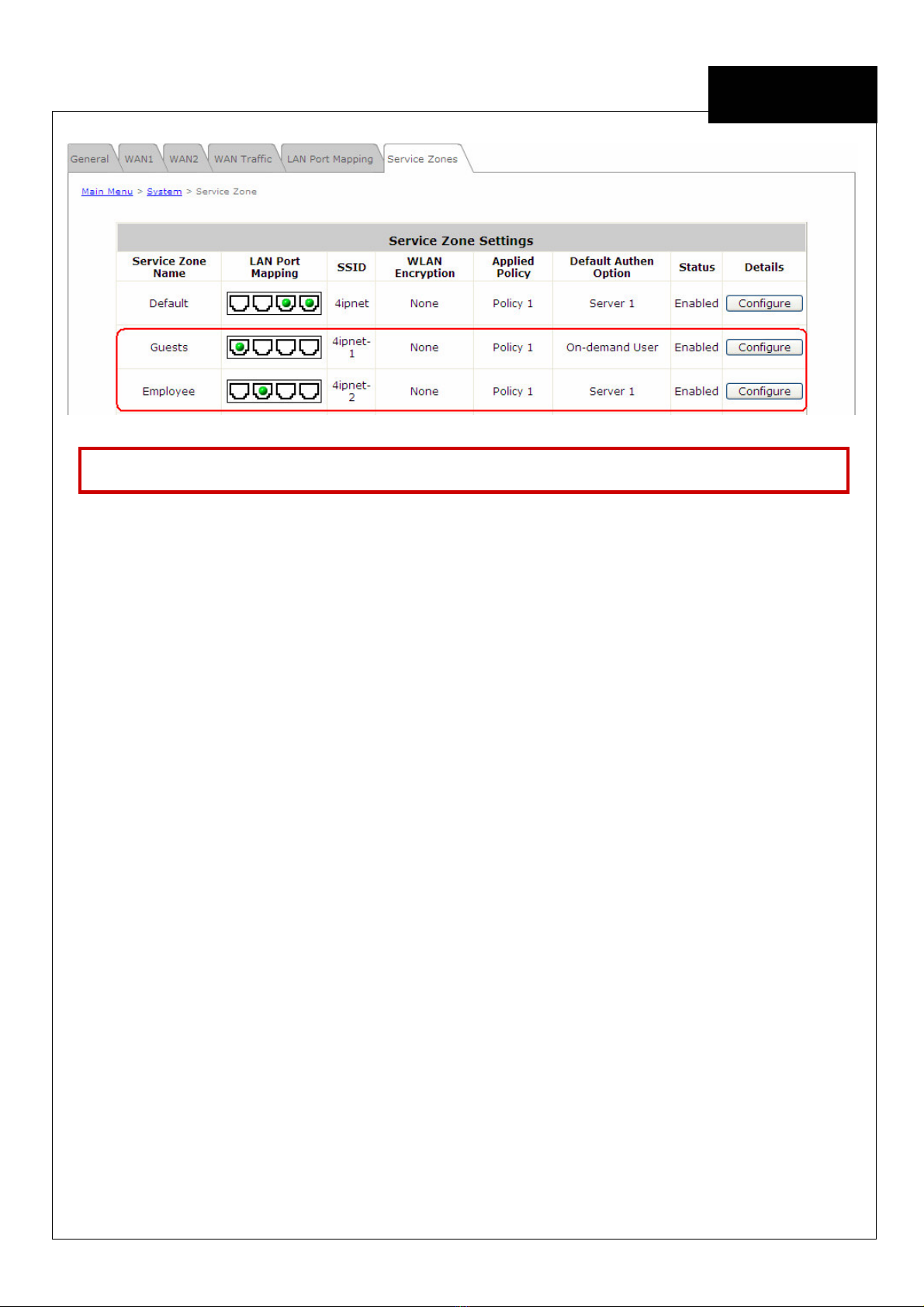
Task: Click Policy 1 in the Guests row
Action: coord(513,347)
